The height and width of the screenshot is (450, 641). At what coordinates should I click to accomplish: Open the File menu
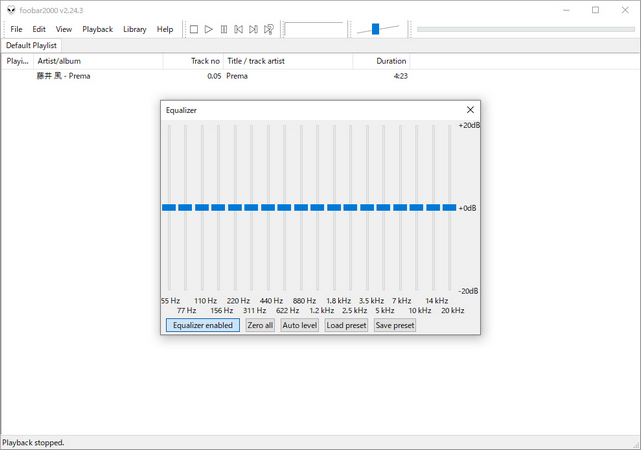[16, 29]
